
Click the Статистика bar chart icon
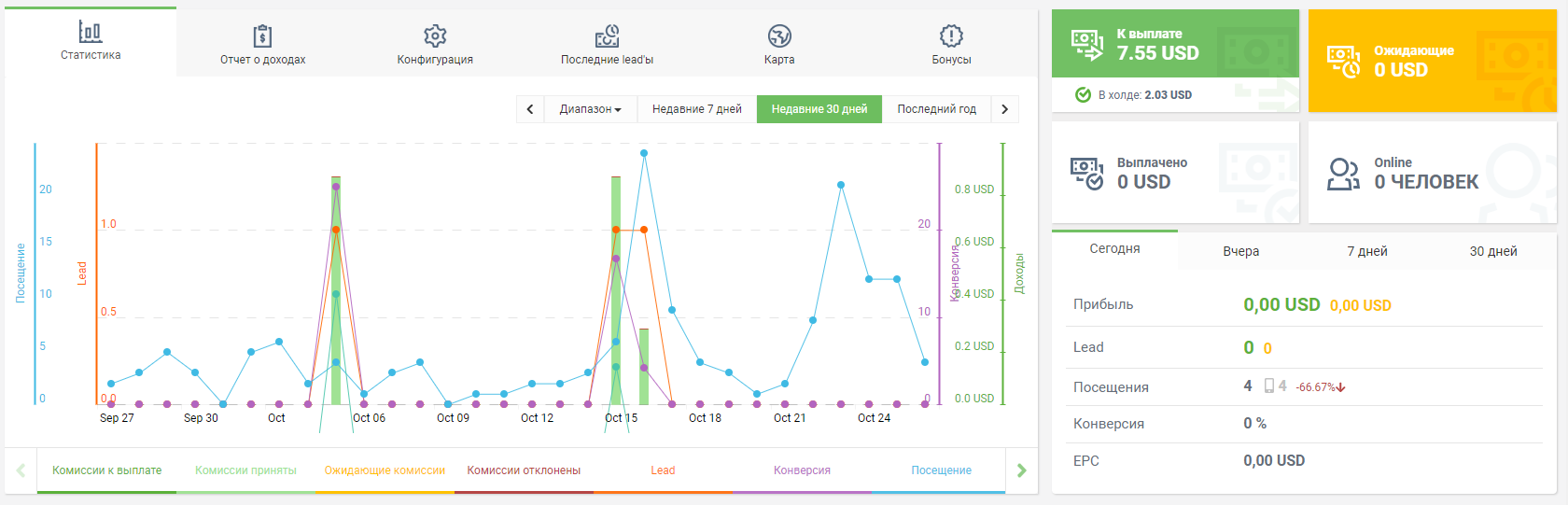90,32
